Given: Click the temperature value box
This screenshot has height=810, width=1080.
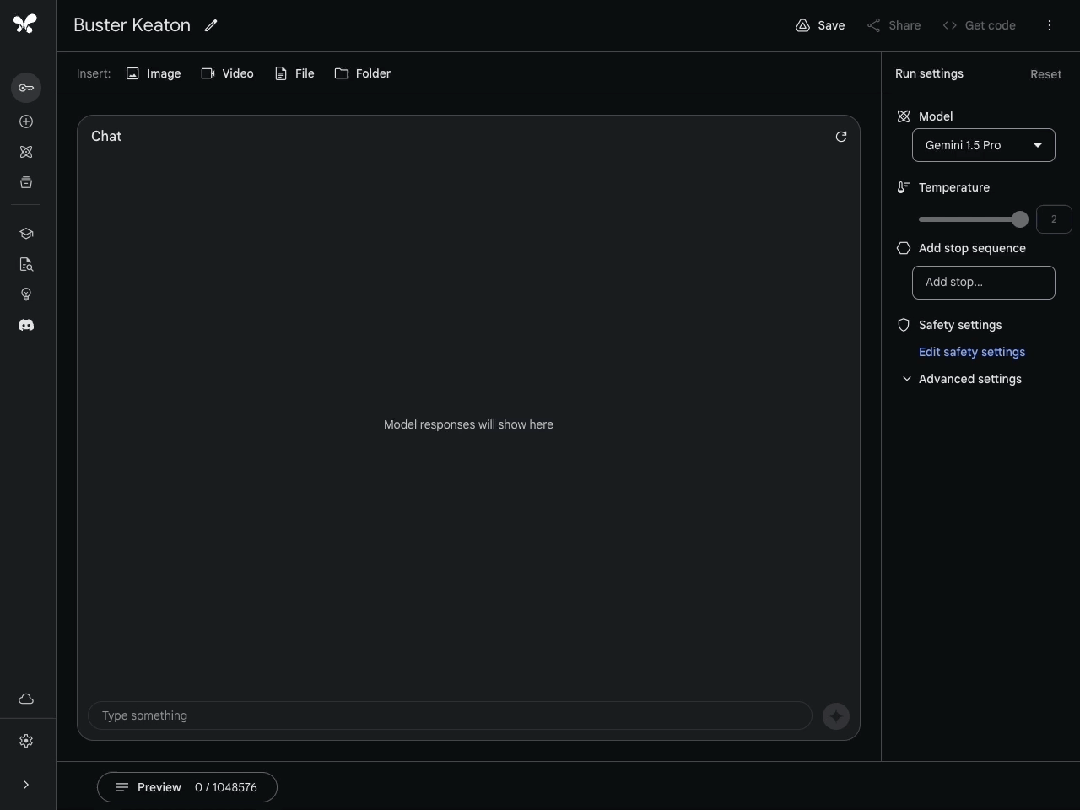Looking at the screenshot, I should coord(1053,219).
